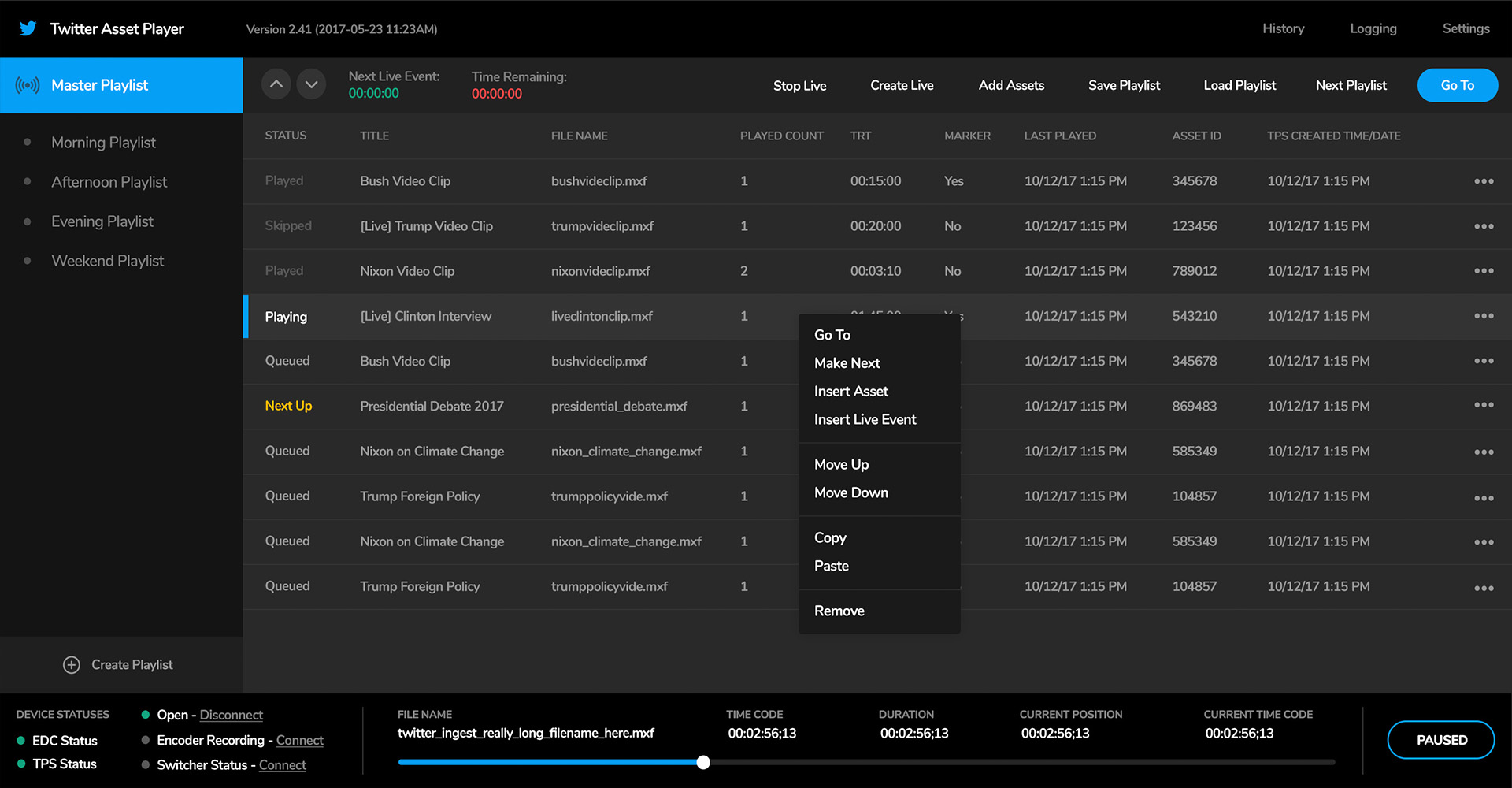Sort by STATUS column header
1512x788 pixels.
tap(286, 136)
